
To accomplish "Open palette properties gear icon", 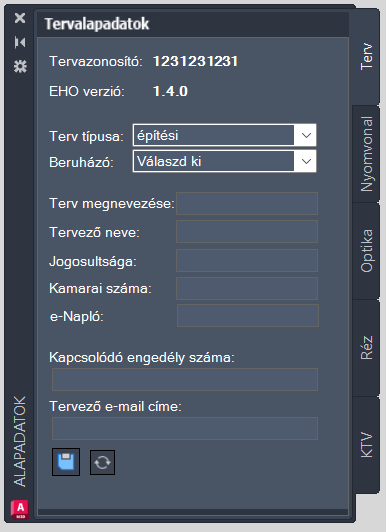I will click(20, 66).
